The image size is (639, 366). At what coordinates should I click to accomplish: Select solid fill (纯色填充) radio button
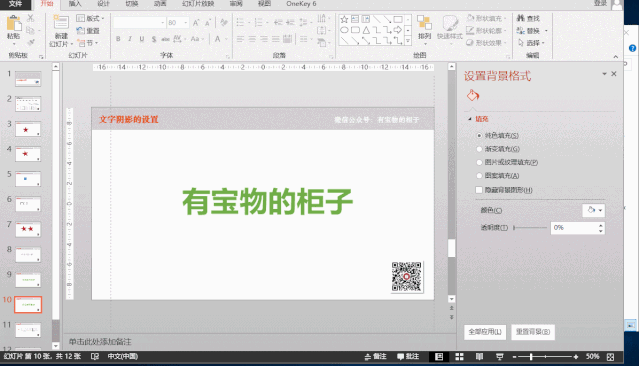479,135
